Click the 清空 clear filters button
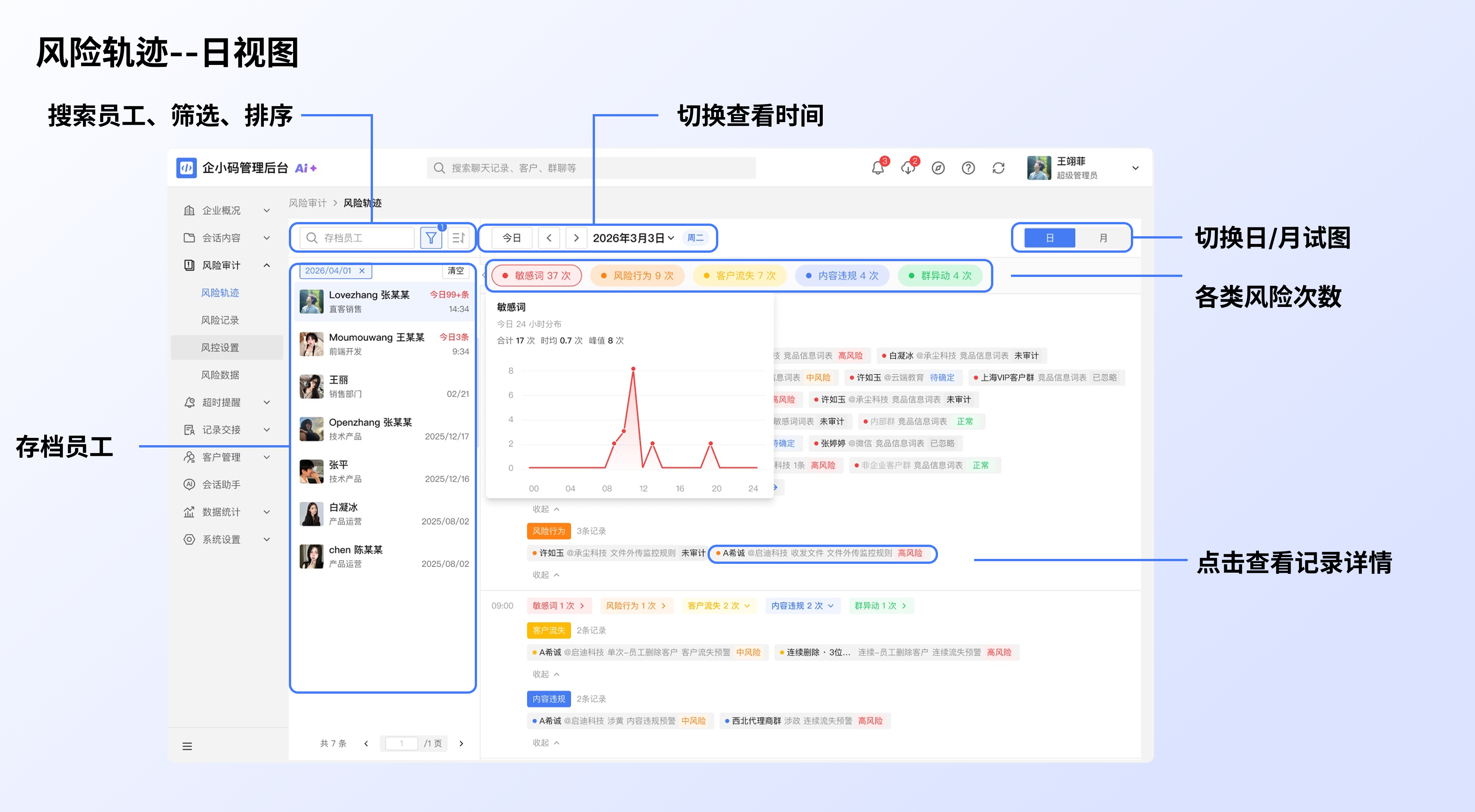The width and height of the screenshot is (1475, 812). coord(456,270)
